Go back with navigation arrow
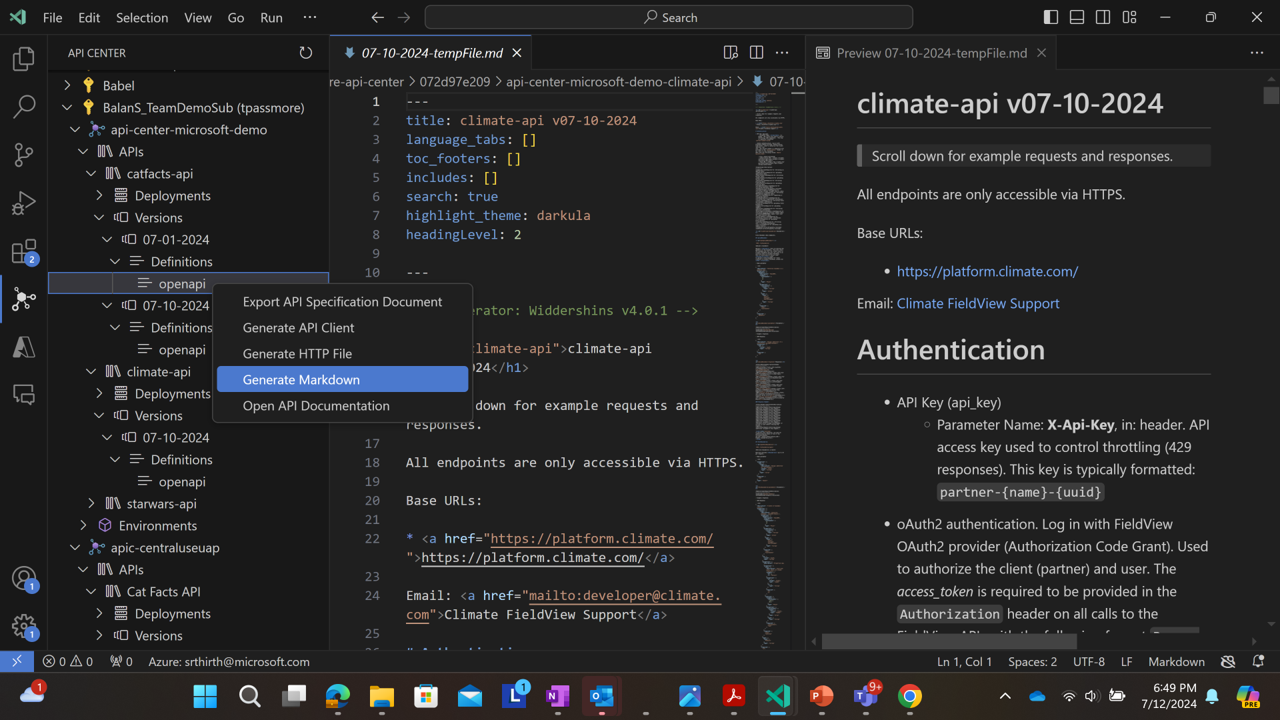The width and height of the screenshot is (1280, 720). (377, 18)
